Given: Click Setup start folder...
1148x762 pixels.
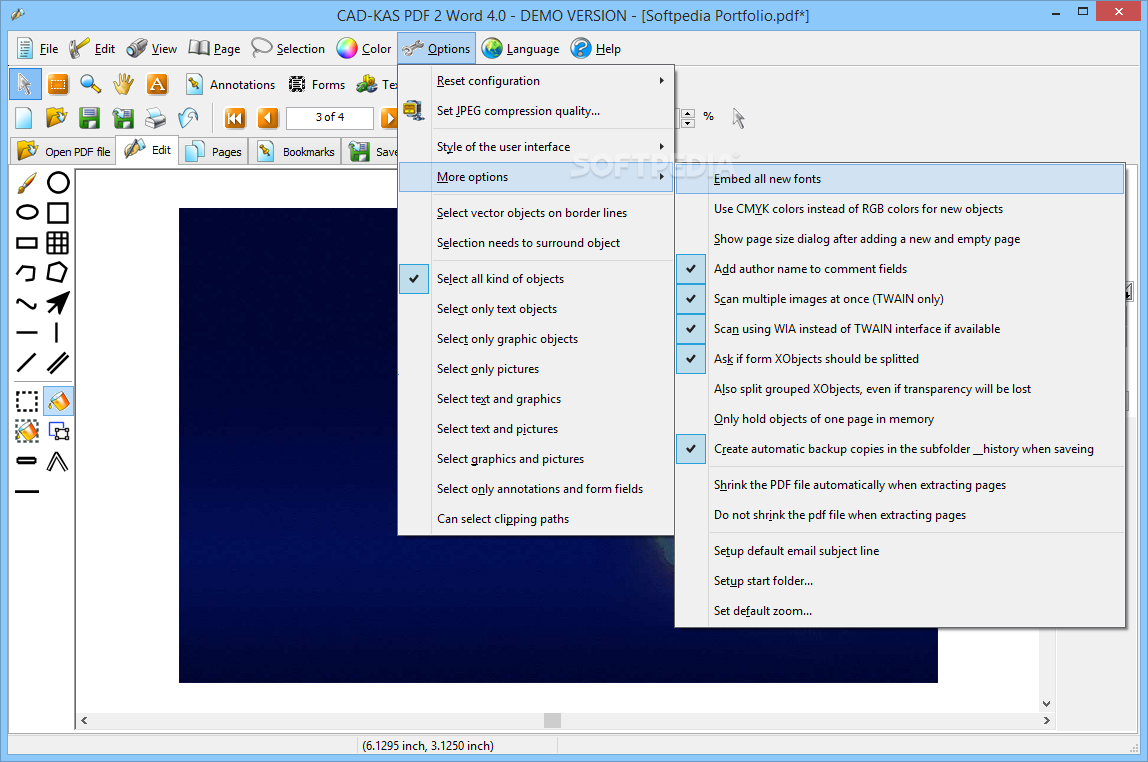Looking at the screenshot, I should [900, 580].
